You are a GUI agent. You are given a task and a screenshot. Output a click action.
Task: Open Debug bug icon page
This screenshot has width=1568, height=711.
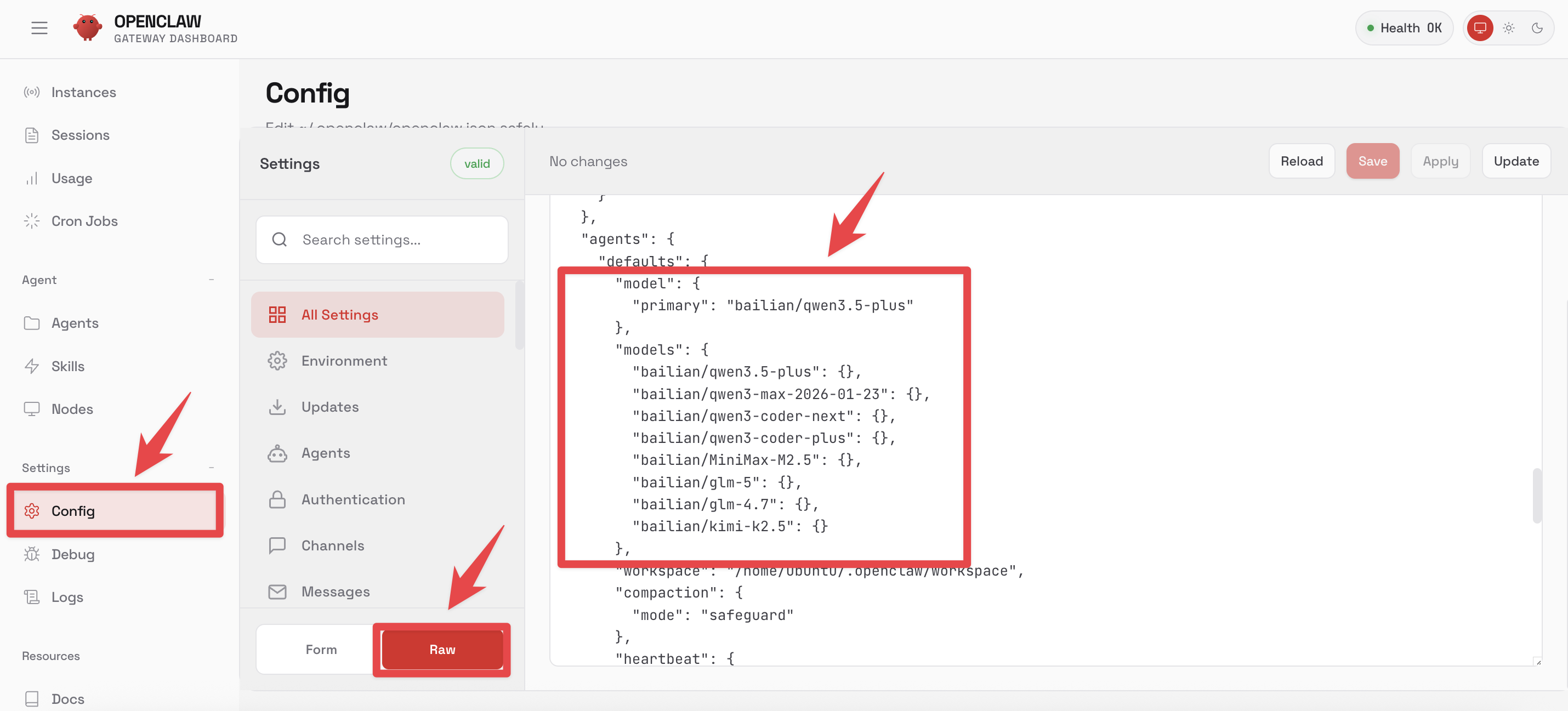coord(72,555)
